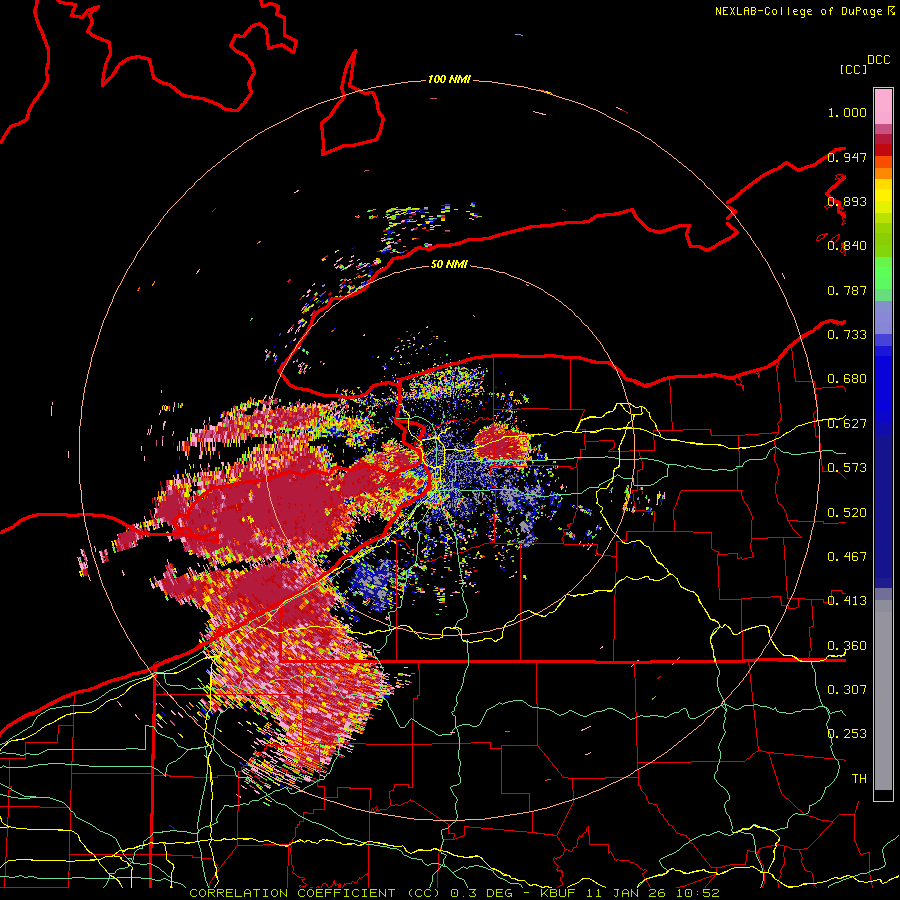Click the 0.253 color scale value

pos(847,734)
